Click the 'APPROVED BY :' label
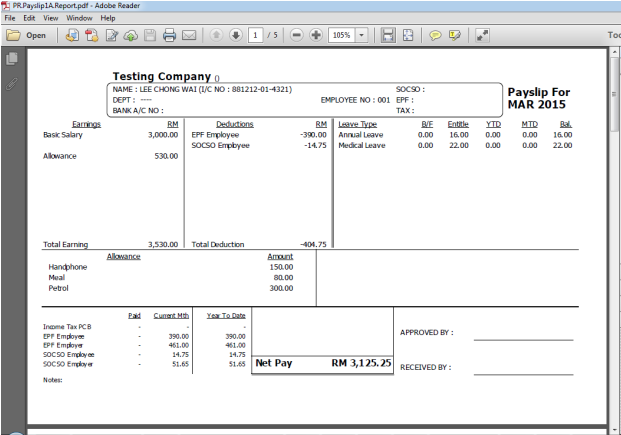 coord(427,332)
